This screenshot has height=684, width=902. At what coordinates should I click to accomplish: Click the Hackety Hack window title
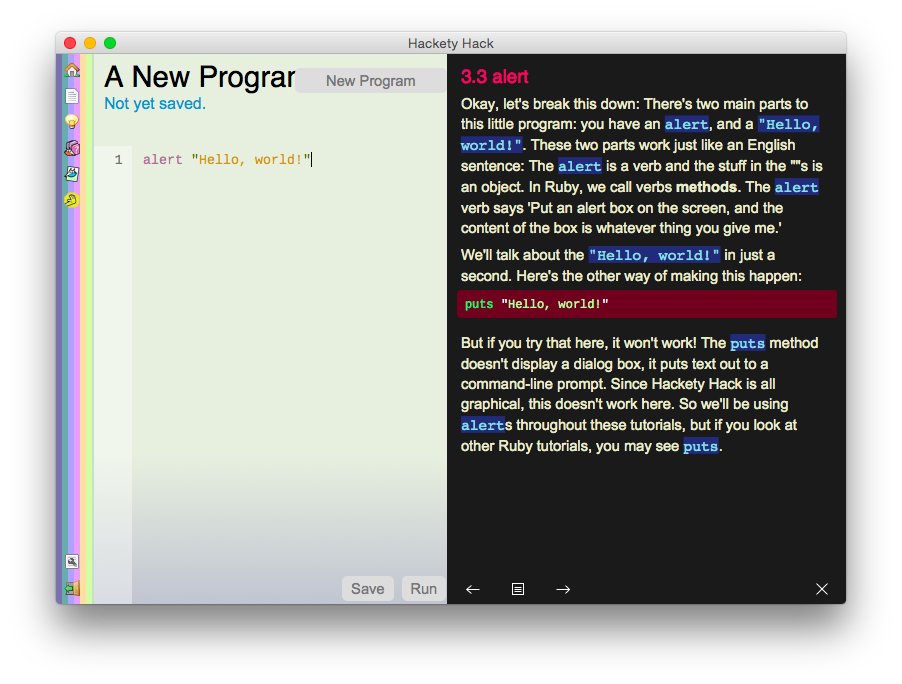pos(450,44)
